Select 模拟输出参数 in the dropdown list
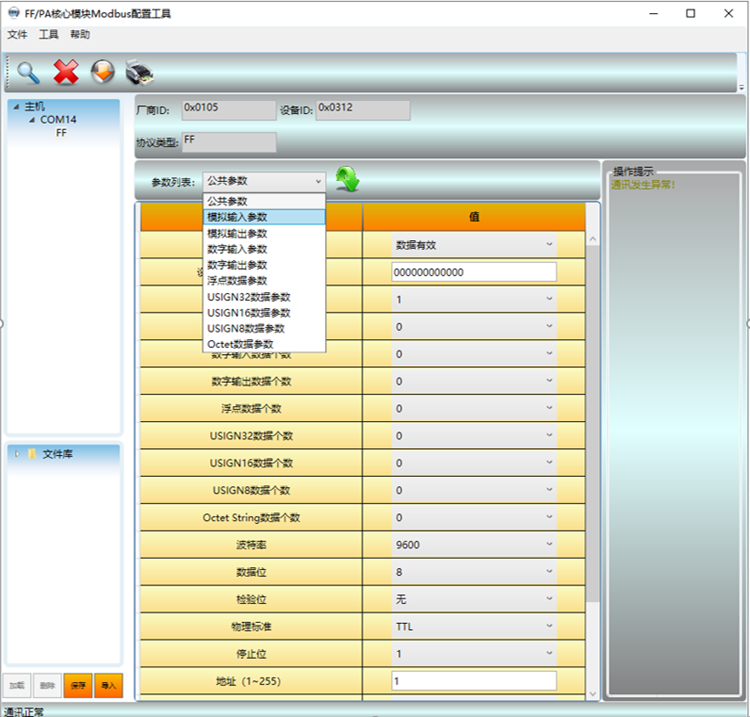 tap(265, 233)
